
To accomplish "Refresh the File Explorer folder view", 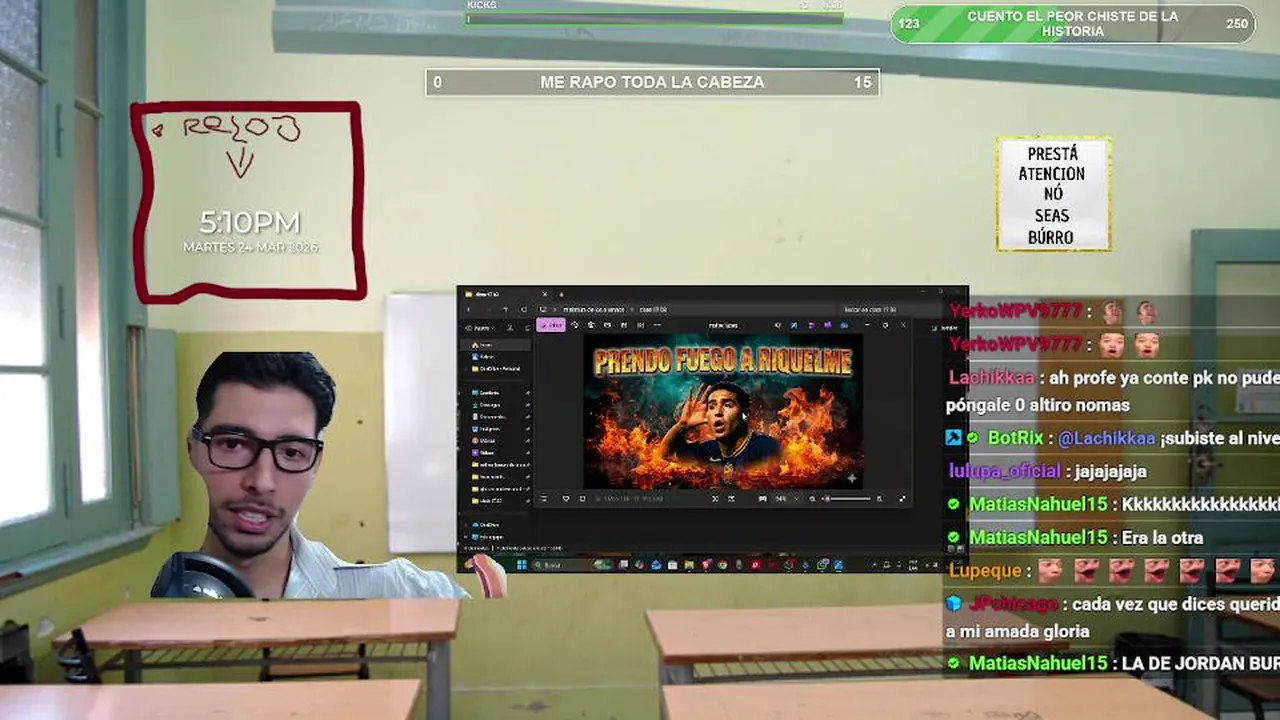I will click(523, 310).
